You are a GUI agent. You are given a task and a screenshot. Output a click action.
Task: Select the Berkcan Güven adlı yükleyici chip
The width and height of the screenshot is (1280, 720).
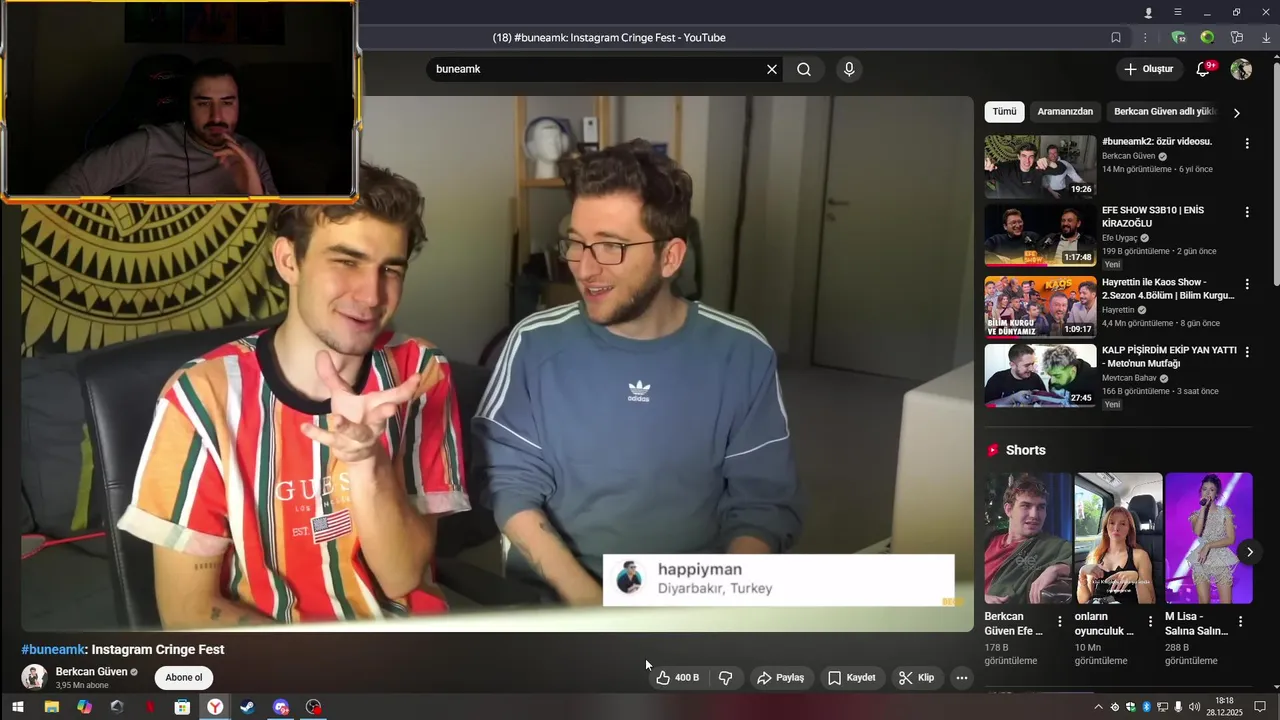(1164, 111)
